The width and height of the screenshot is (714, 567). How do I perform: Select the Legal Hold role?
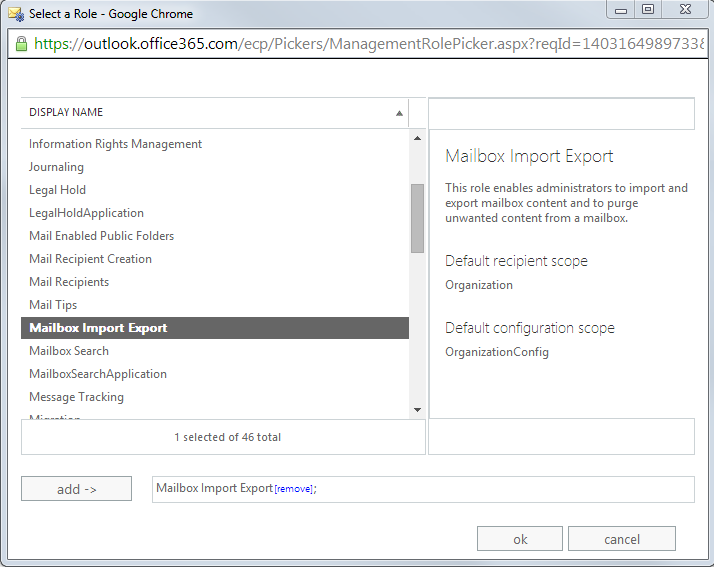click(215, 190)
